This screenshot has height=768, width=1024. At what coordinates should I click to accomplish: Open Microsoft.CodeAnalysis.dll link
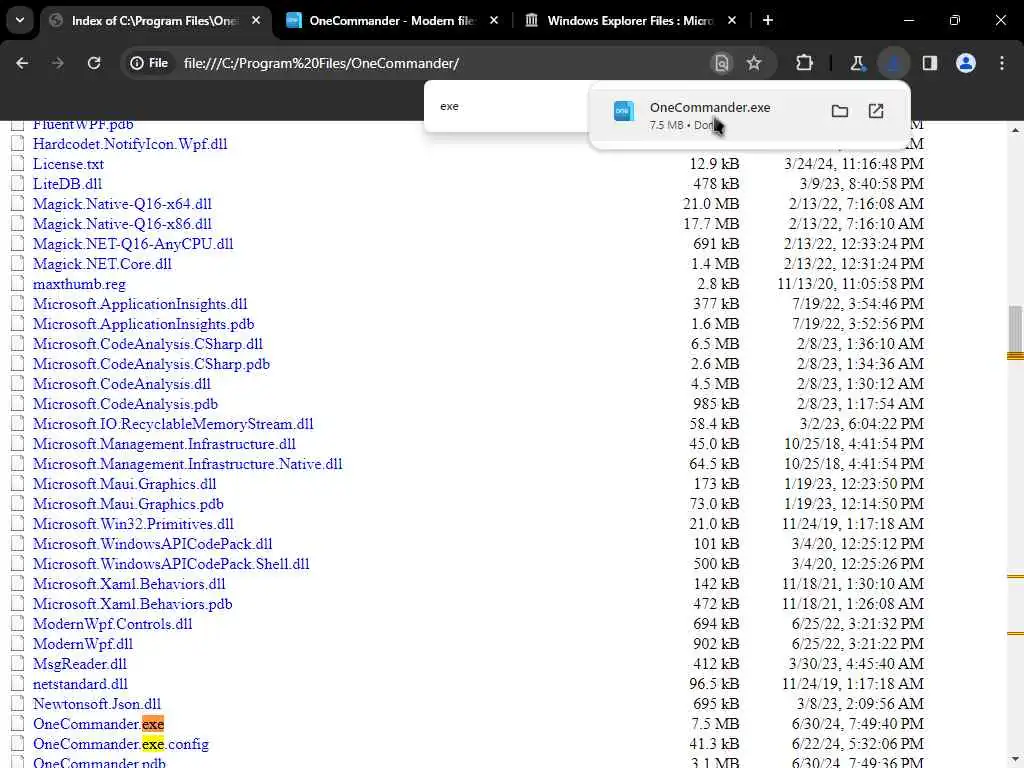pyautogui.click(x=122, y=384)
